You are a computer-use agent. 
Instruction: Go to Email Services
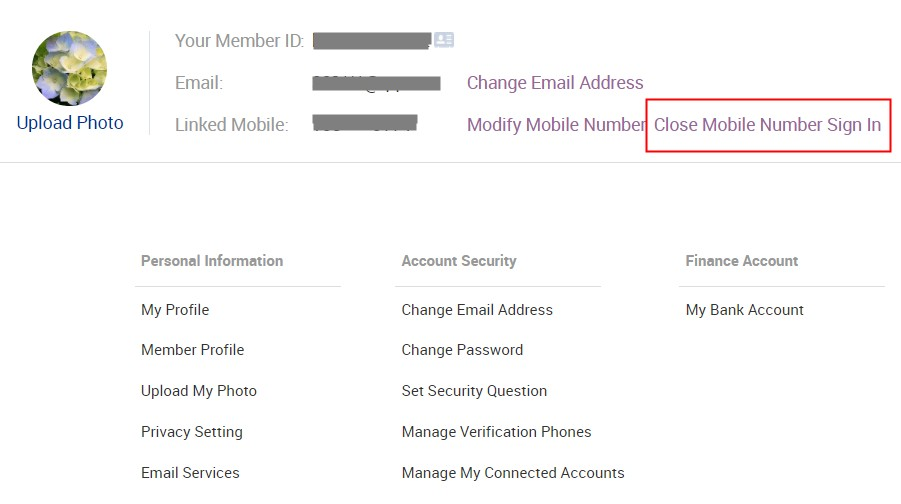point(190,472)
